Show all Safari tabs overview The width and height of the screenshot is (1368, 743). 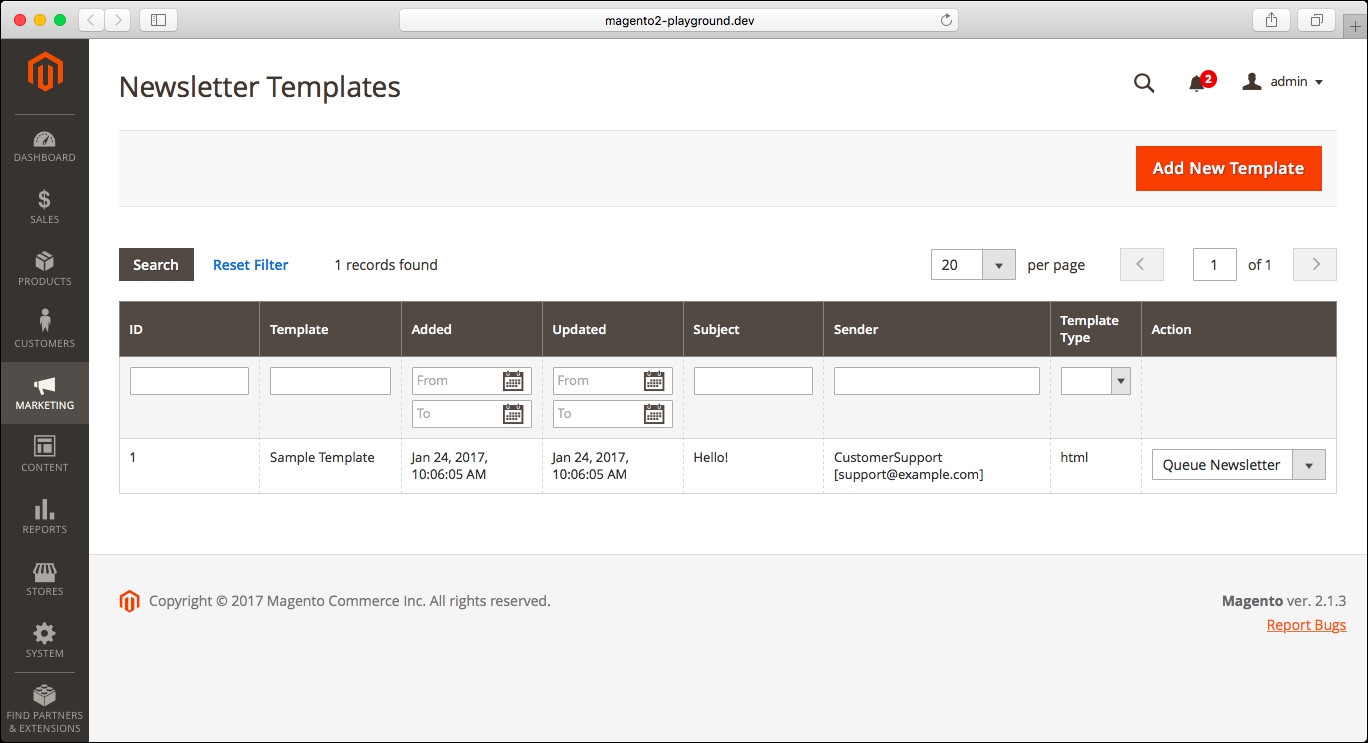1316,20
